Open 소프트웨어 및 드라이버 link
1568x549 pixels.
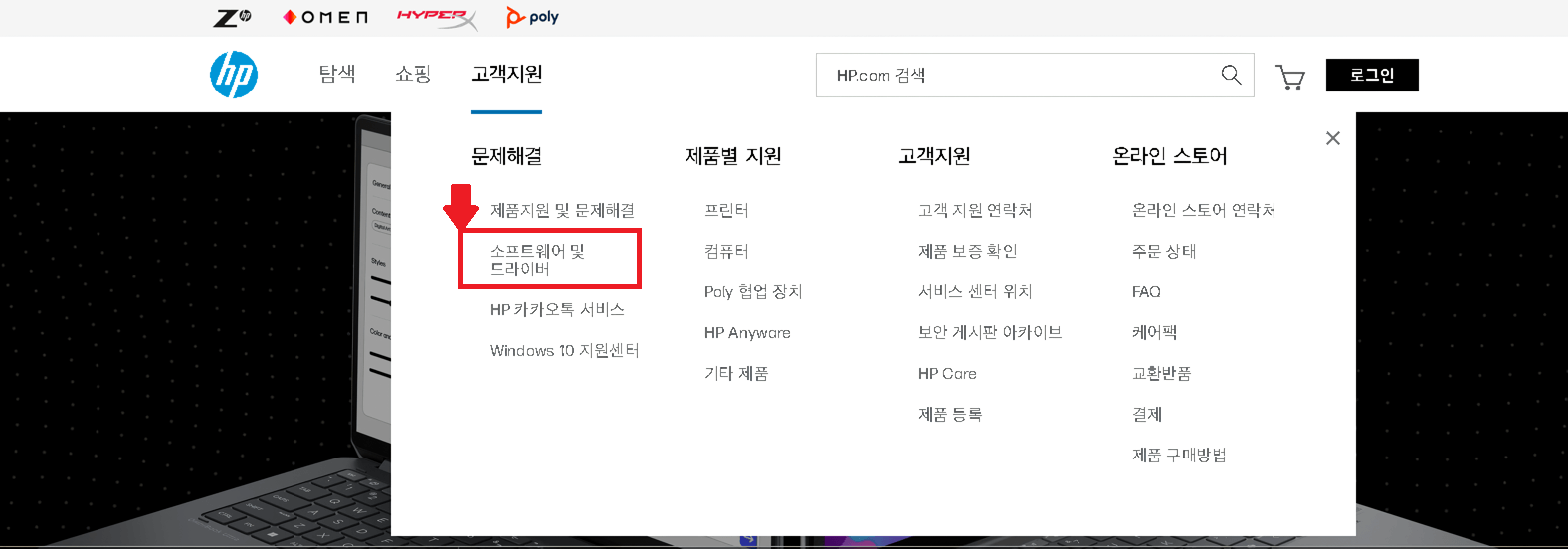(x=538, y=260)
